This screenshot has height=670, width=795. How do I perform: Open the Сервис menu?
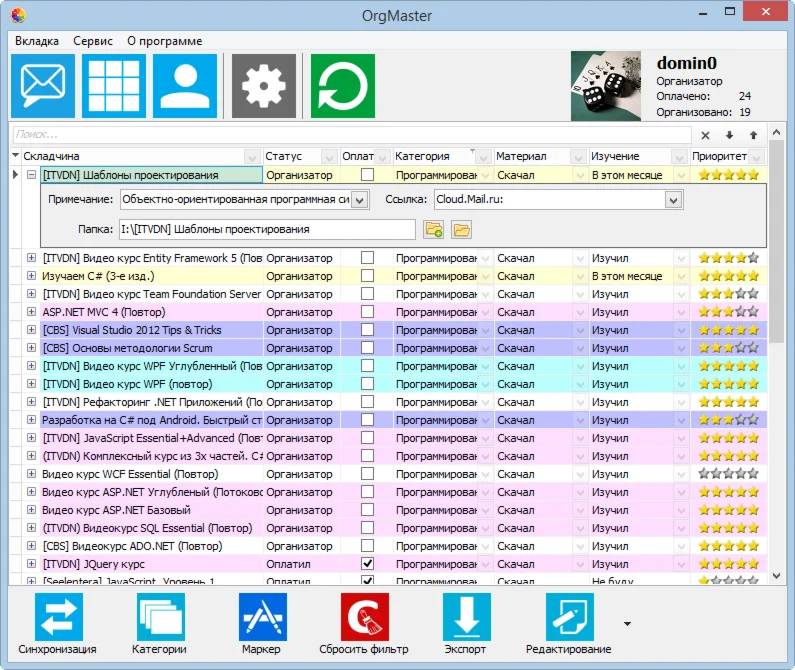click(x=93, y=41)
